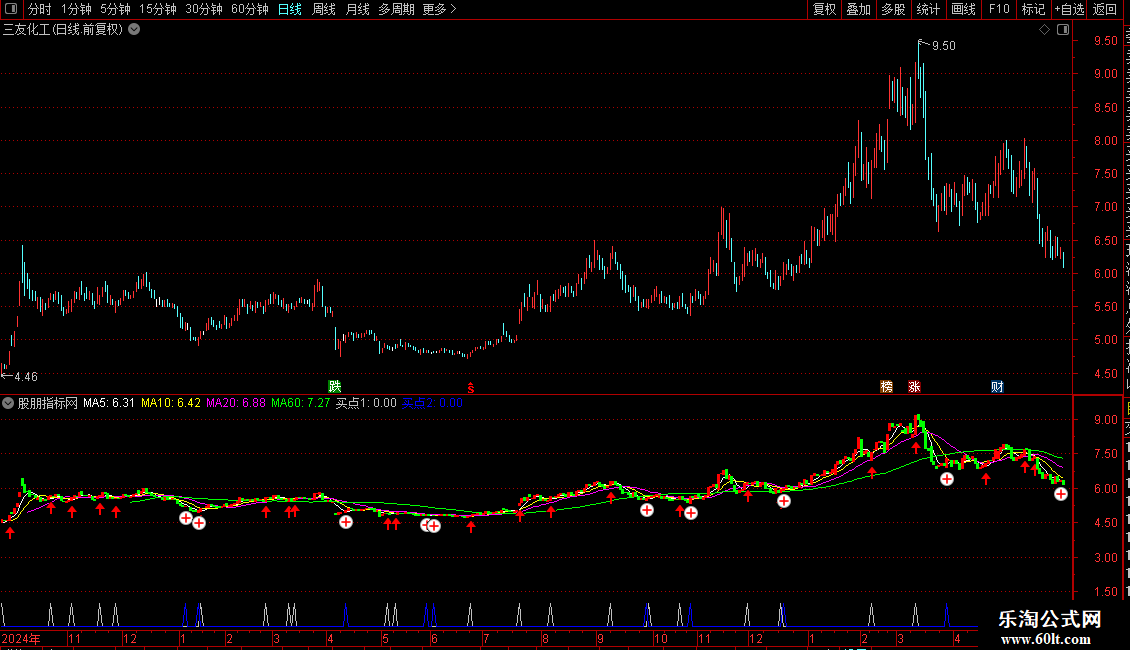Screen dimensions: 1130x650
Task: Switch to the 分时 intraday view
Action: click(40, 9)
